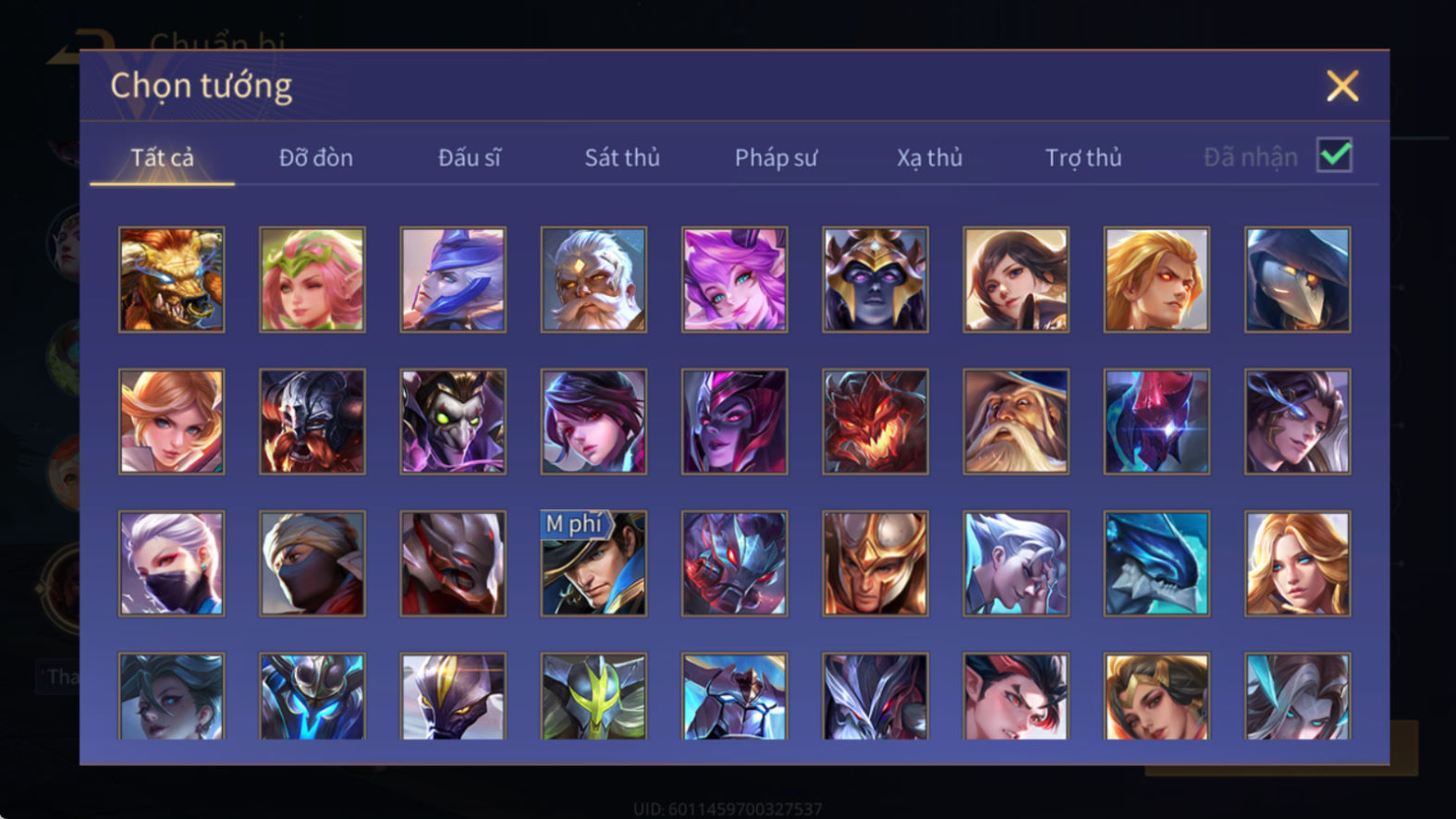
Task: Filter by 'Đấu sĩ' class tab
Action: [x=470, y=158]
